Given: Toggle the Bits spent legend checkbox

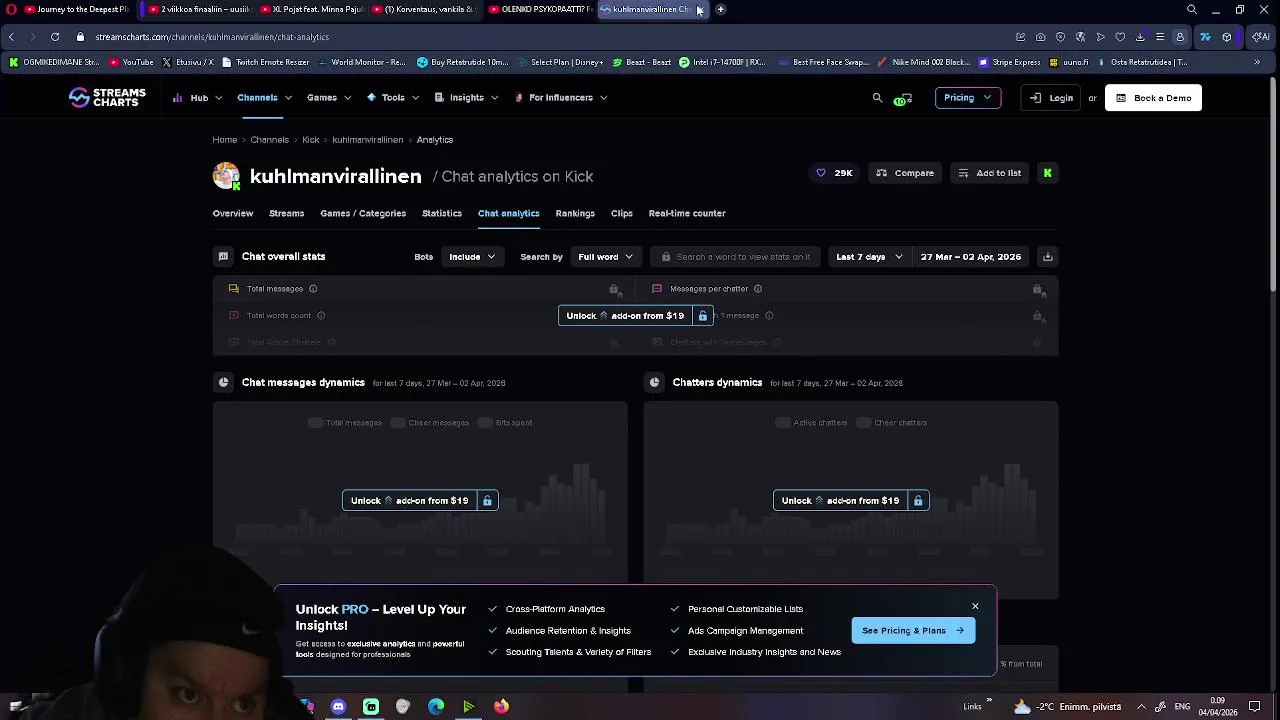Looking at the screenshot, I should (485, 423).
